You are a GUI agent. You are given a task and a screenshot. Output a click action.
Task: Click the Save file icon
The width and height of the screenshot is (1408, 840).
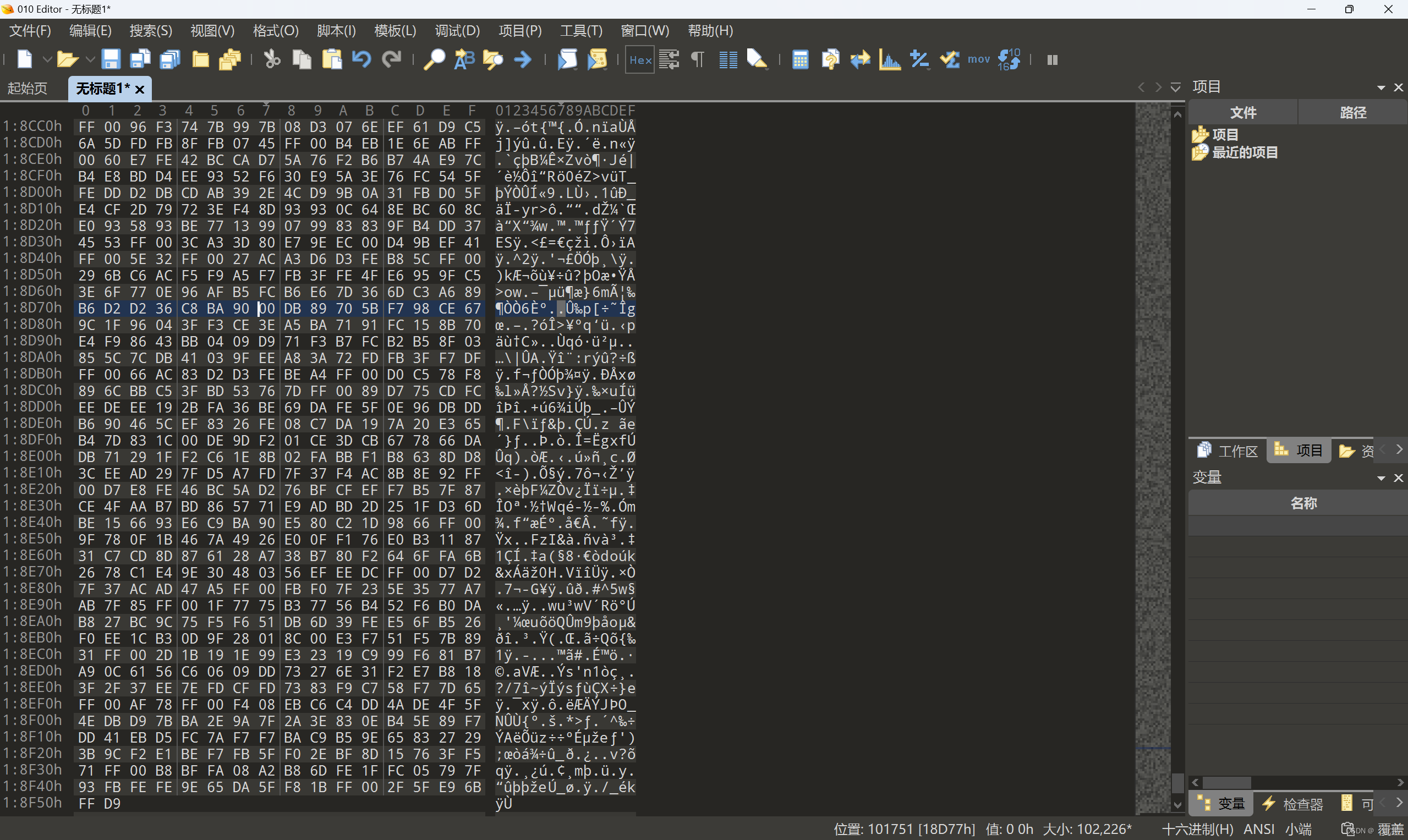[111, 59]
